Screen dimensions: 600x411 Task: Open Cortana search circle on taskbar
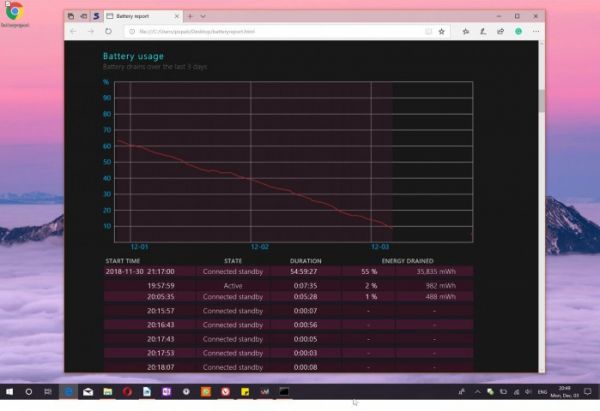[x=29, y=392]
